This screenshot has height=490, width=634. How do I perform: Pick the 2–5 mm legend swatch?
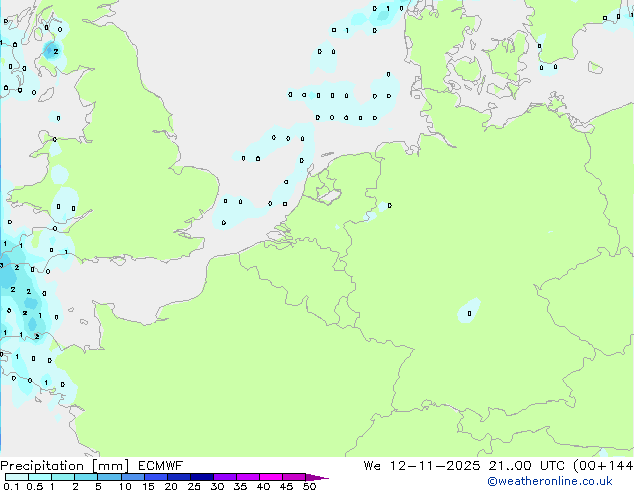(x=86, y=477)
